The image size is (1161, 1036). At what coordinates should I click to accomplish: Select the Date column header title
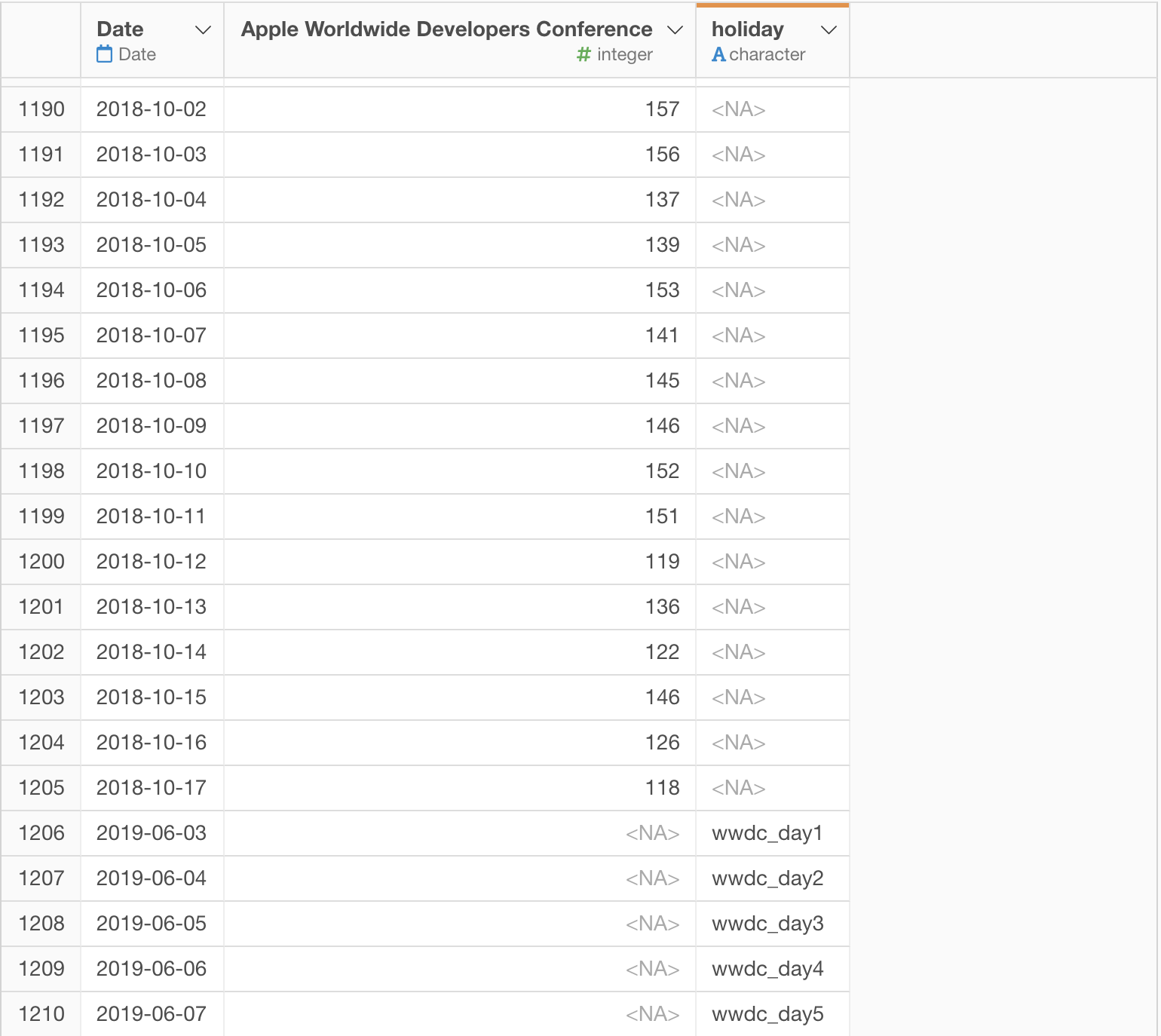[120, 29]
